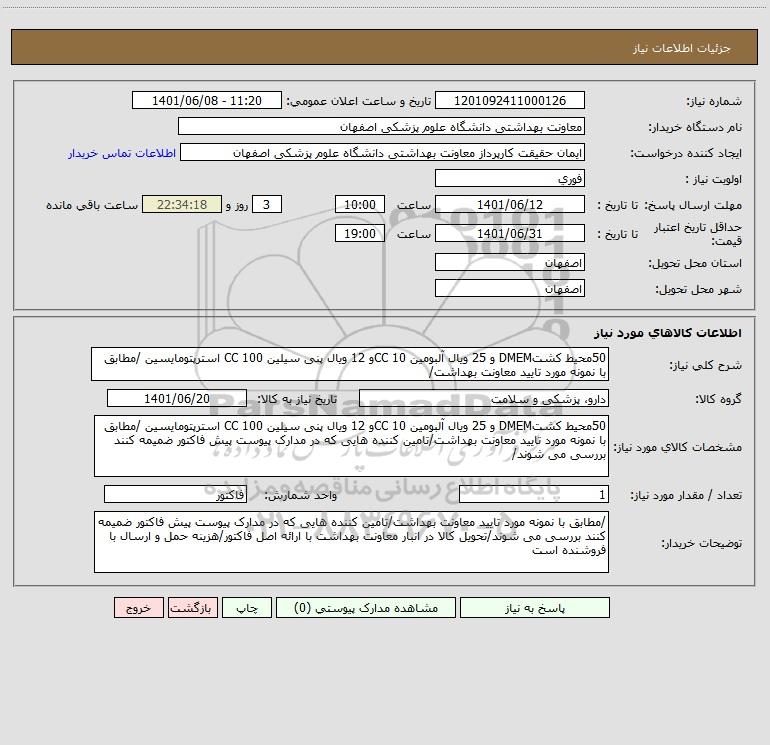Click the price validity date 1401/06/31
Screen dimensions: 770x745
(510, 234)
